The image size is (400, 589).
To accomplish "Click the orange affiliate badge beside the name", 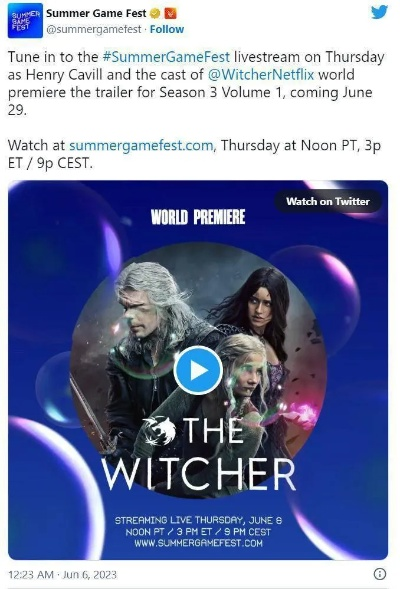I will (x=171, y=14).
